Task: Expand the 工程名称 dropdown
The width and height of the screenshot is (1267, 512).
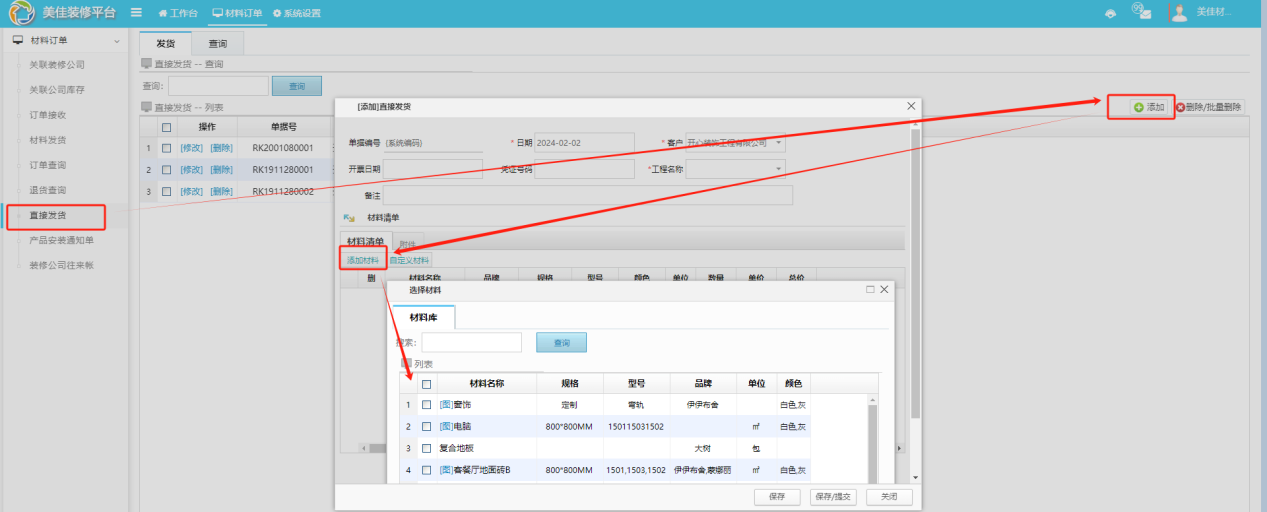Action: pyautogui.click(x=778, y=169)
